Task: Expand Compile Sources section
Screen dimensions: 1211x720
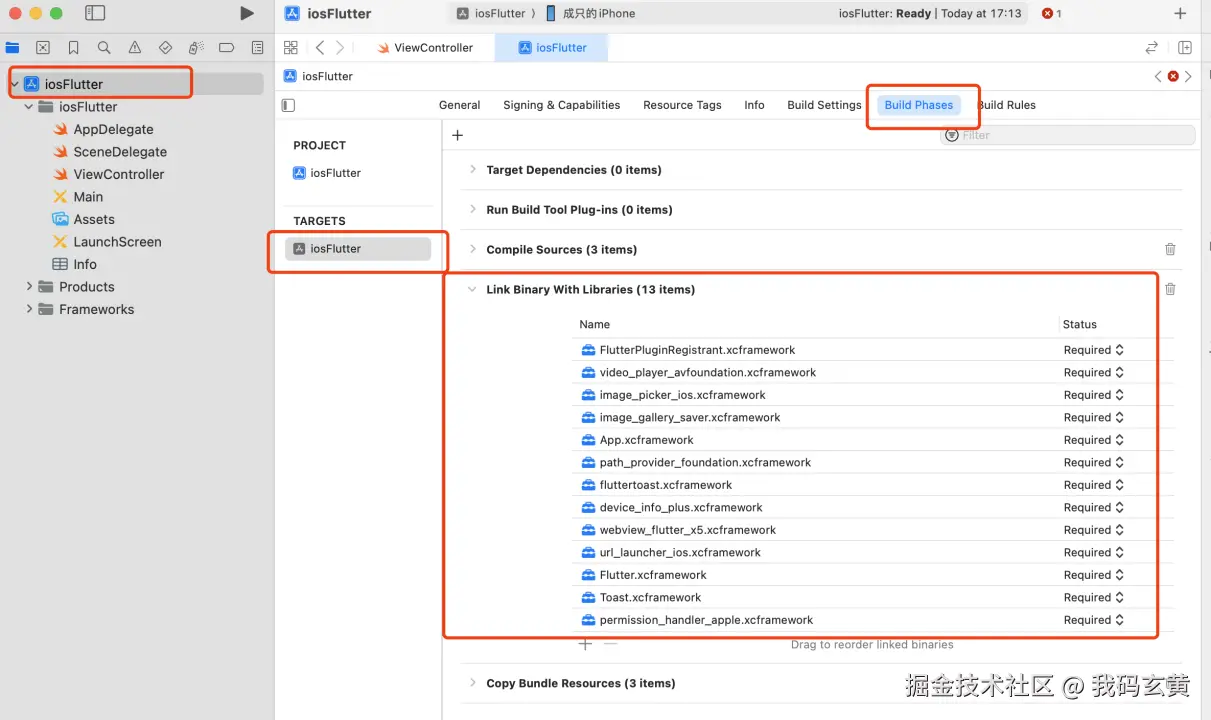Action: click(472, 249)
